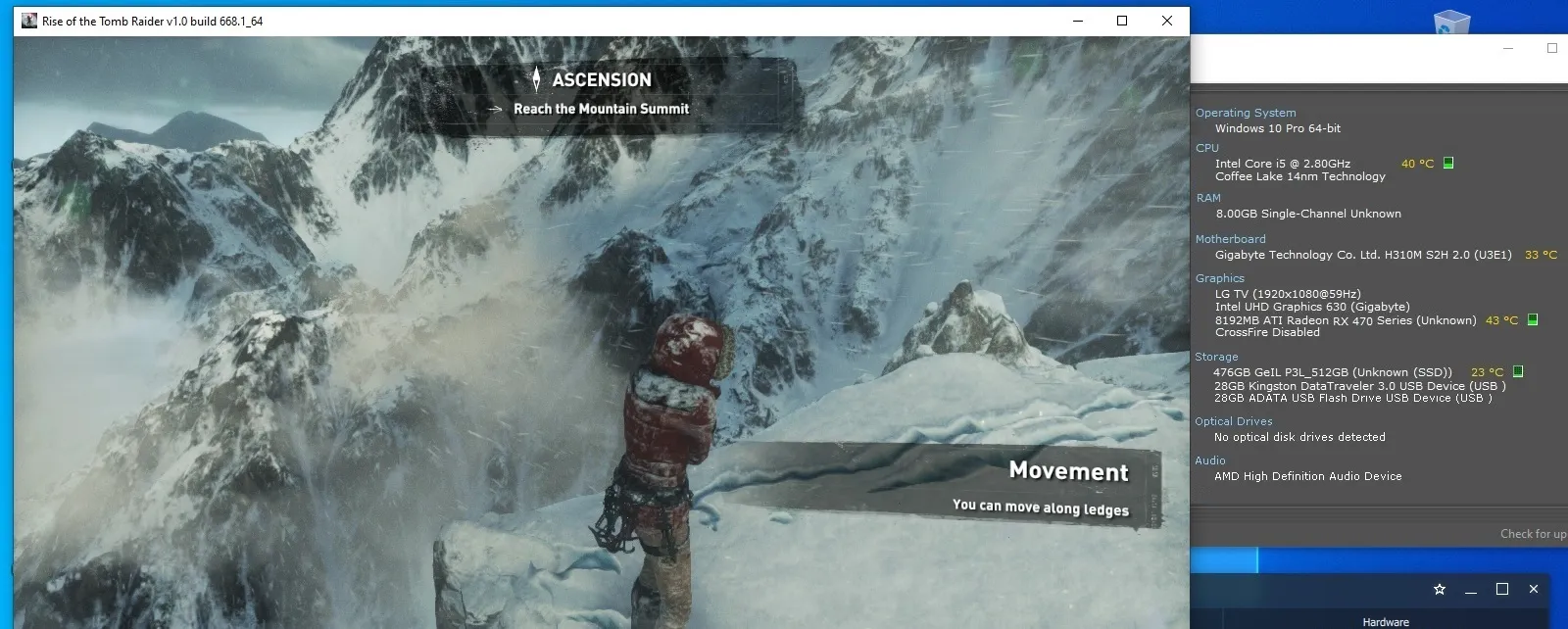The height and width of the screenshot is (629, 1568).
Task: Click the green GeIL SSD temperature icon
Action: click(x=1518, y=371)
